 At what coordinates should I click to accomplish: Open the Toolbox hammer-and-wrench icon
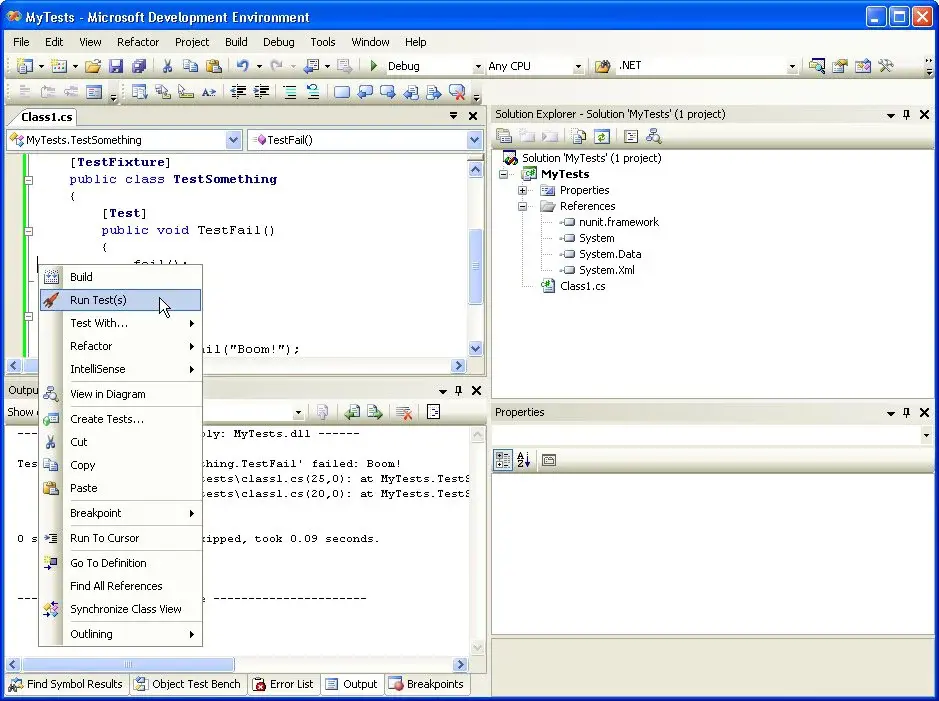click(x=886, y=66)
